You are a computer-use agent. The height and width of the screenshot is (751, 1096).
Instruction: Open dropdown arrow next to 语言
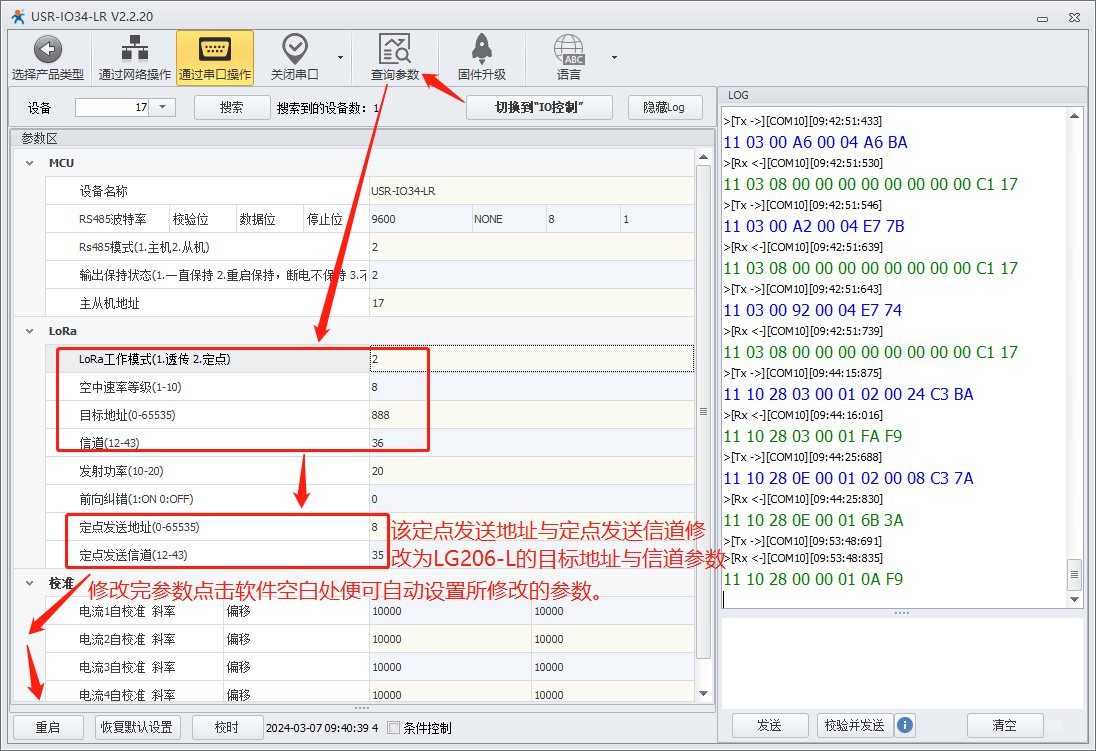(614, 57)
